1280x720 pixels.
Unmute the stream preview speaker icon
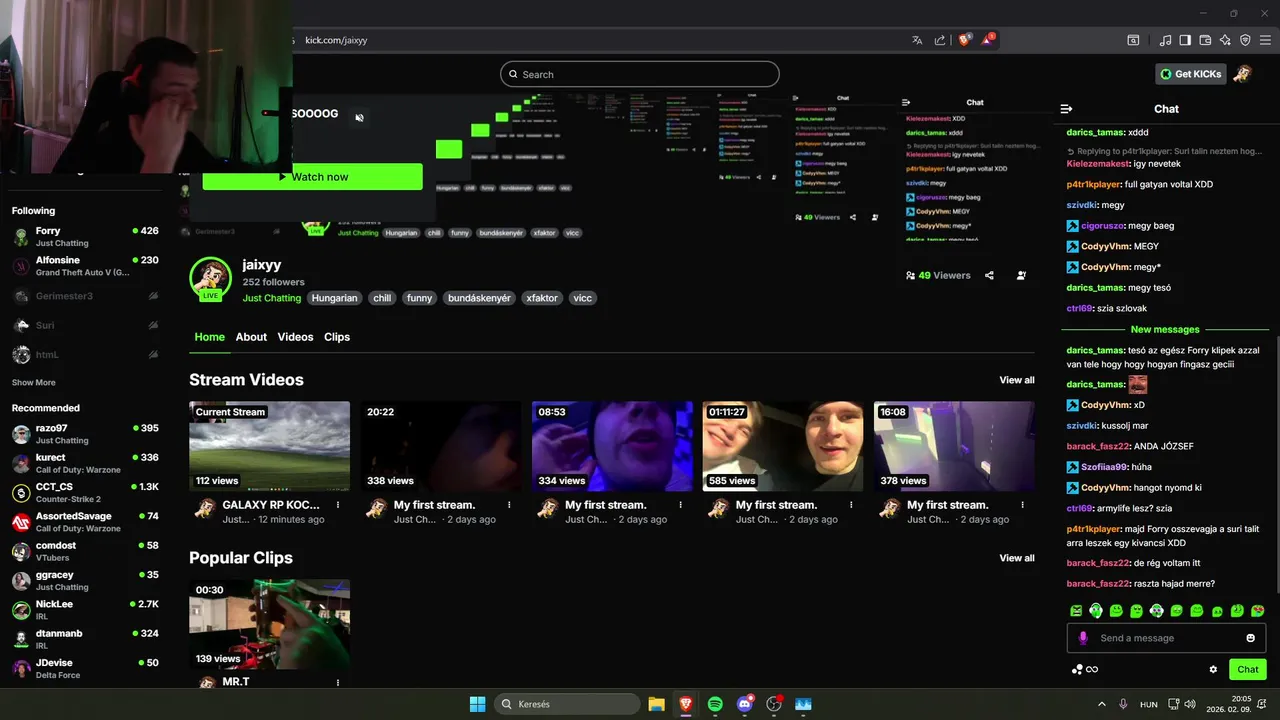pyautogui.click(x=359, y=117)
